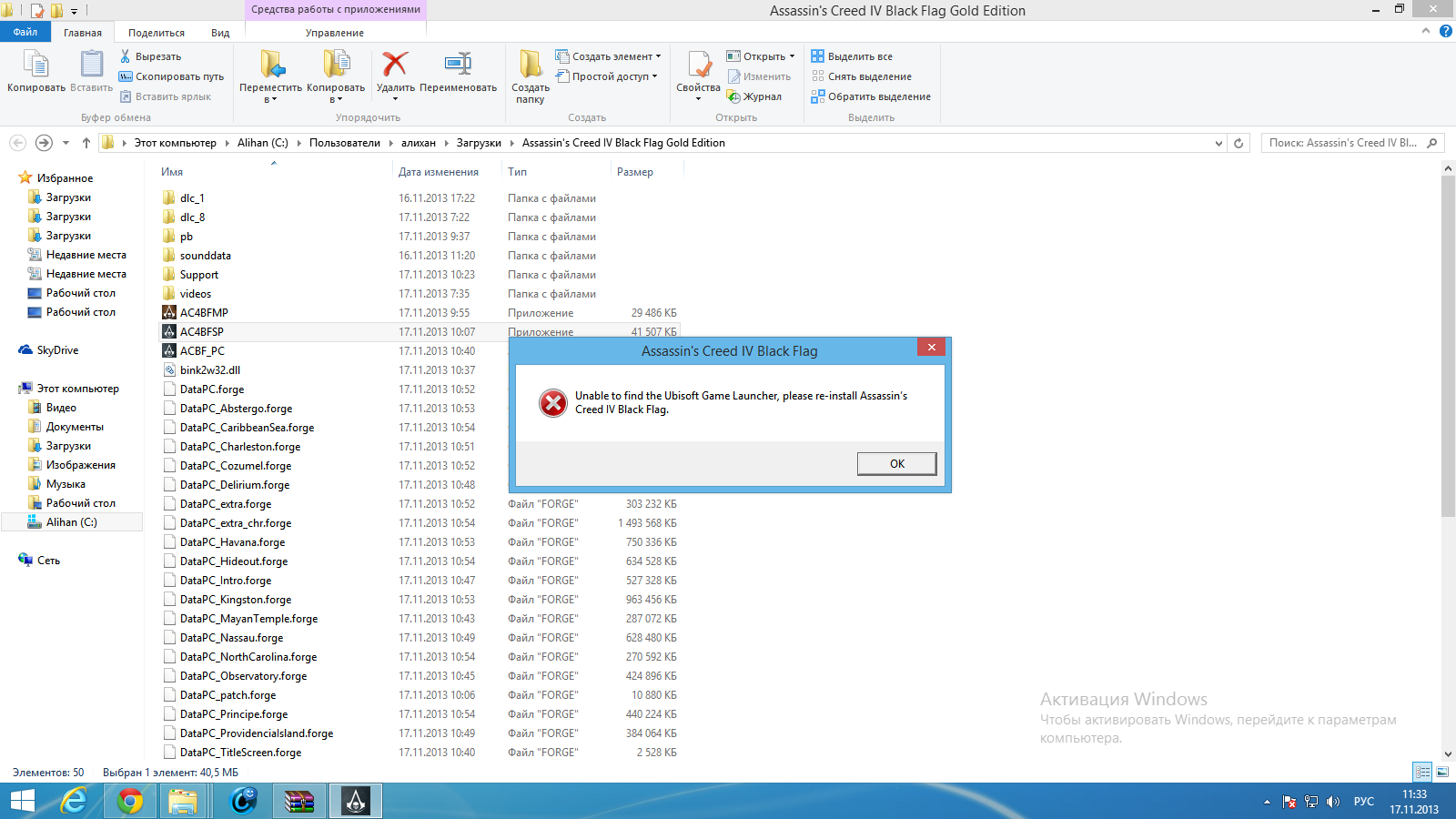1456x819 pixels.
Task: Click the РУС language indicator
Action: point(1363,802)
